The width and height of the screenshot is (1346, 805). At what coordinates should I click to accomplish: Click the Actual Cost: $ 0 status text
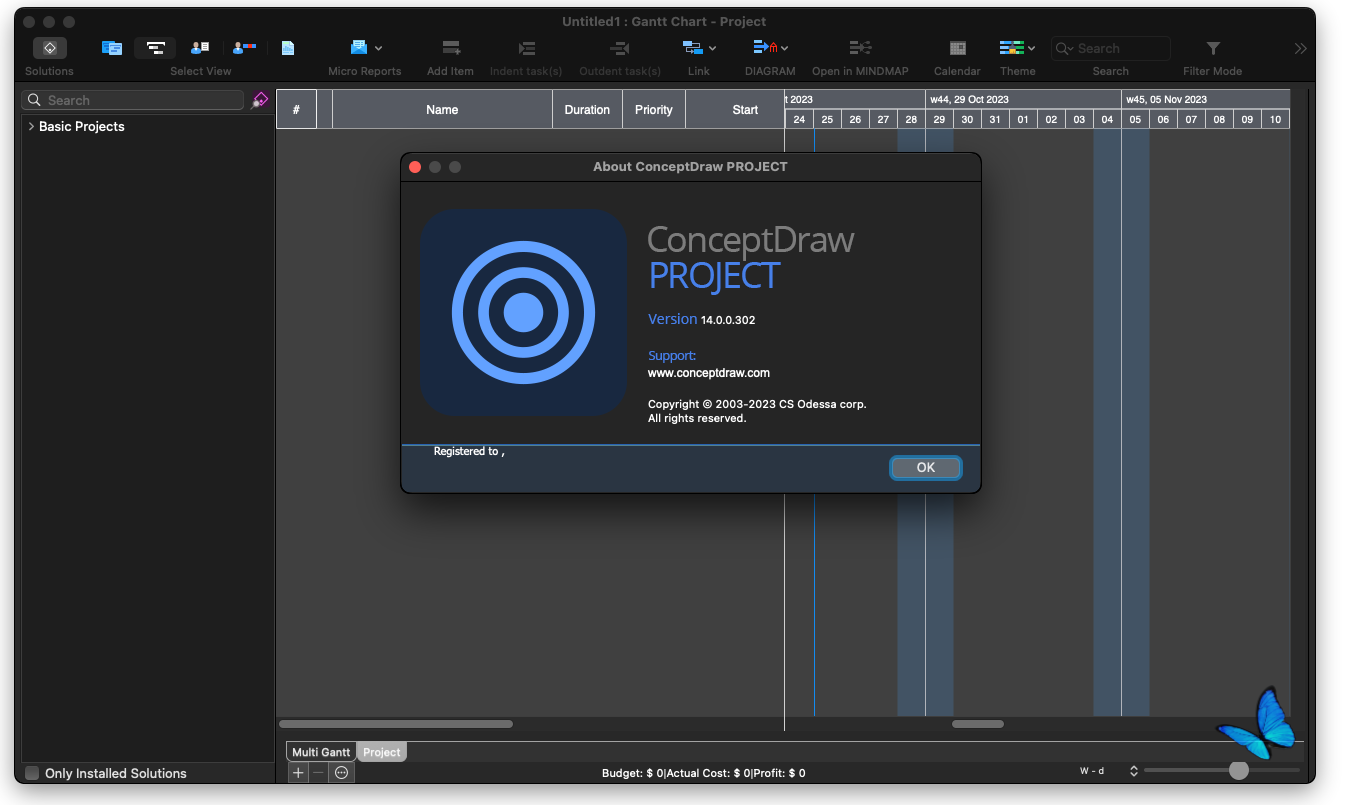coord(707,773)
